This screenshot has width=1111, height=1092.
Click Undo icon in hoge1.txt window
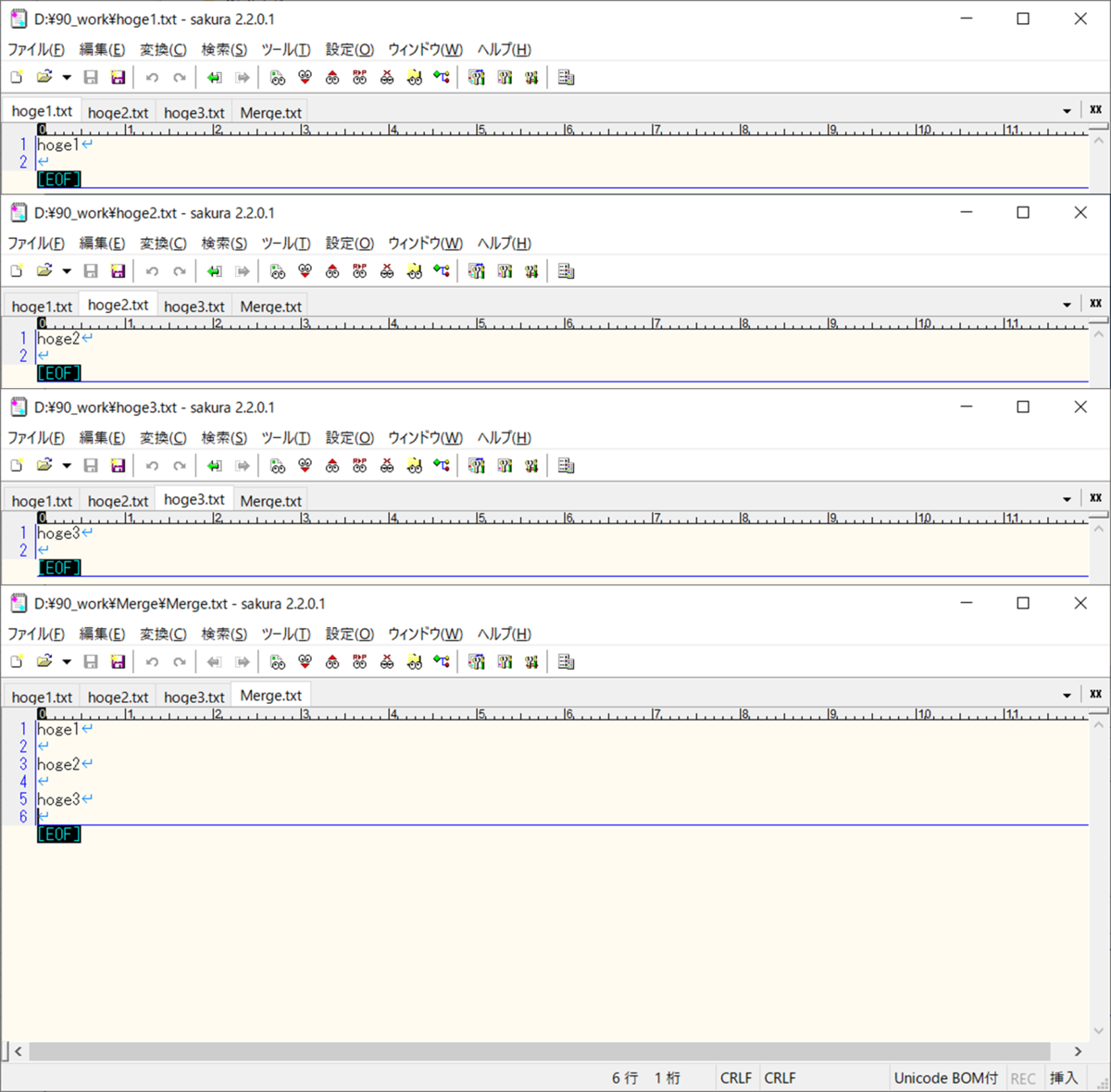[152, 78]
